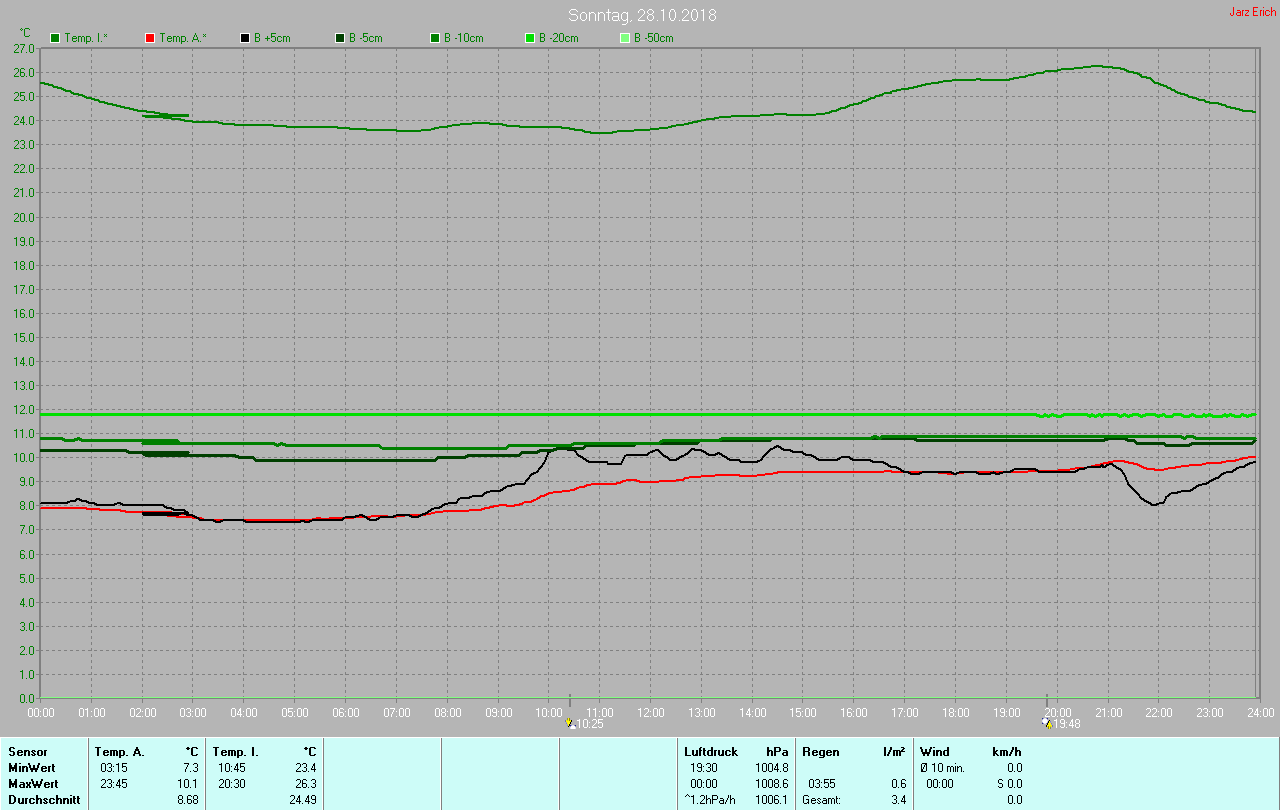Click the 'hPa' unit header
The width and height of the screenshot is (1280, 810).
coord(777,752)
